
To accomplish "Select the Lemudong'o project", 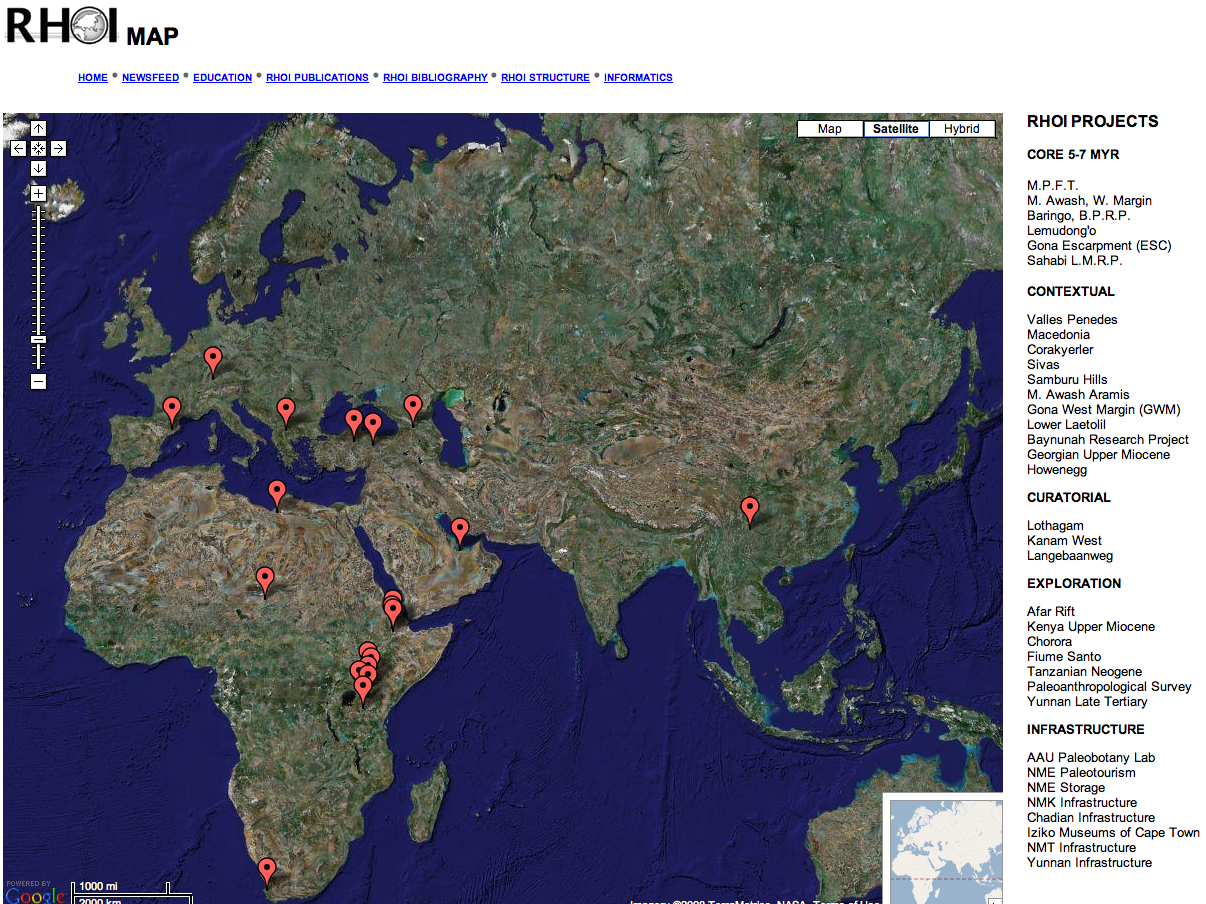I will click(x=1061, y=231).
